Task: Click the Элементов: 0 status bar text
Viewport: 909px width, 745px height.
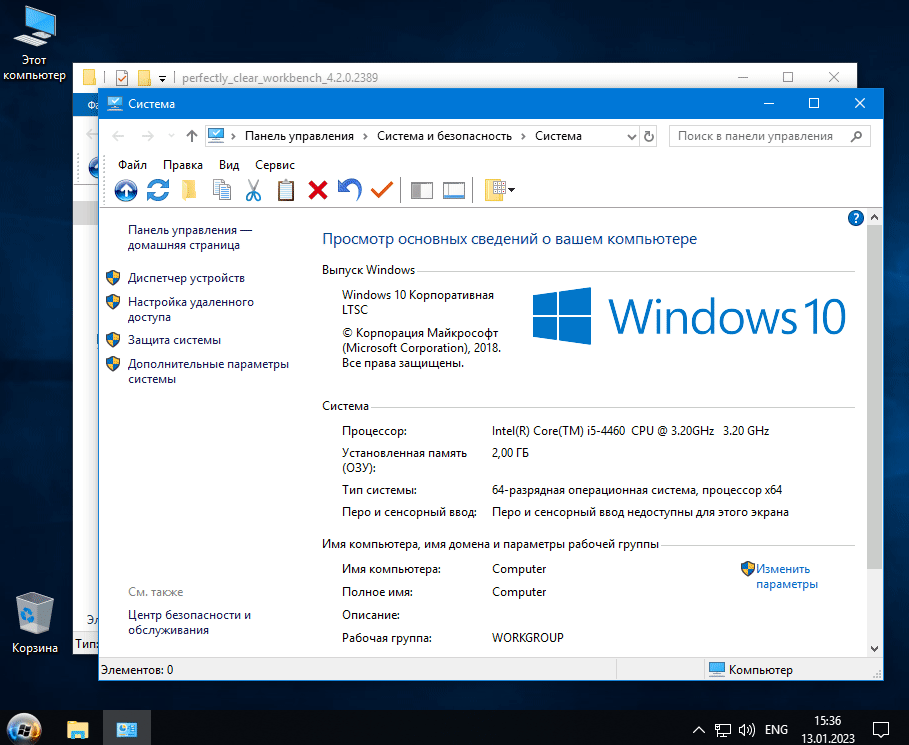Action: (x=137, y=670)
